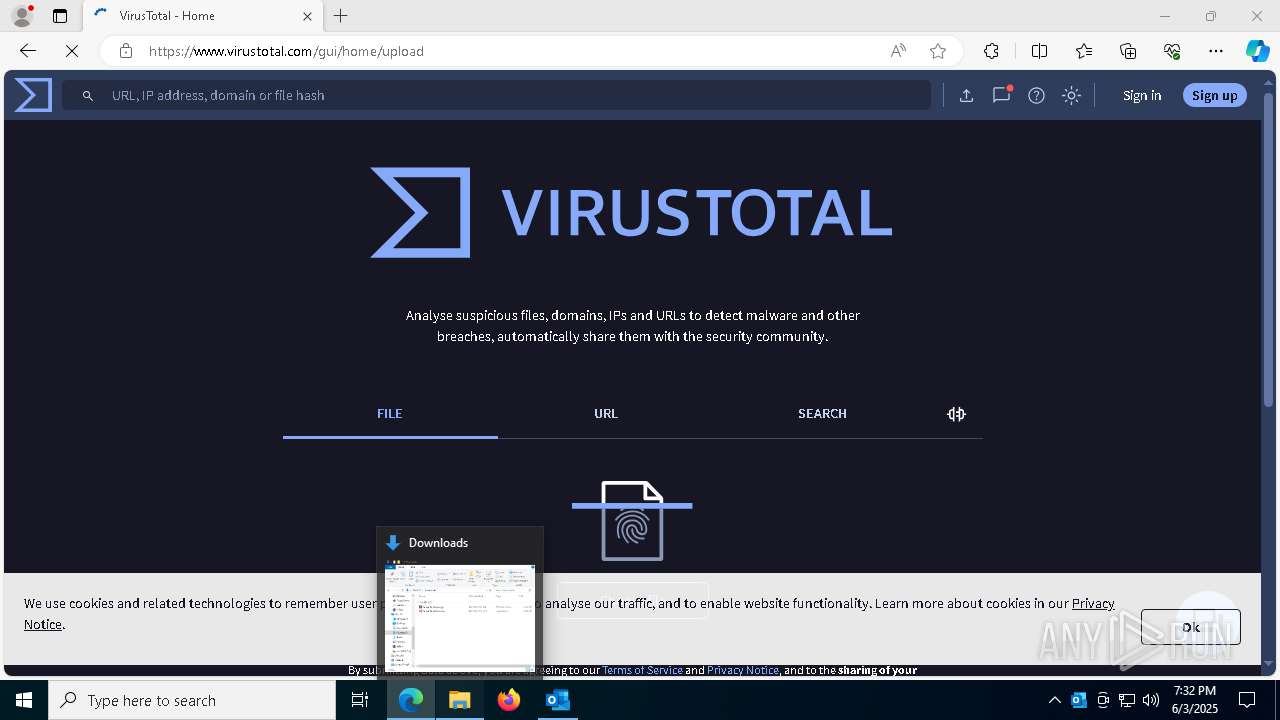Open the Collections icon
1280x720 pixels.
[x=1128, y=51]
